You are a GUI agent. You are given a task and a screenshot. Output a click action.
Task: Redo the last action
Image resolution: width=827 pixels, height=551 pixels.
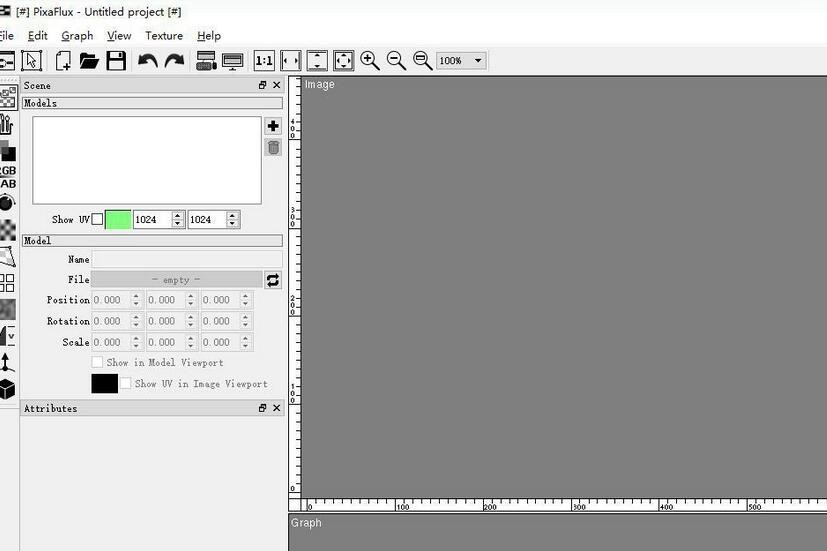pos(174,61)
